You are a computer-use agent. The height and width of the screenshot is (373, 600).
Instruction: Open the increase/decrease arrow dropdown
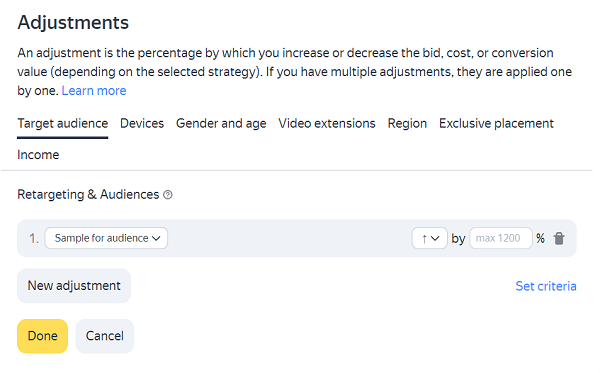[x=429, y=238]
